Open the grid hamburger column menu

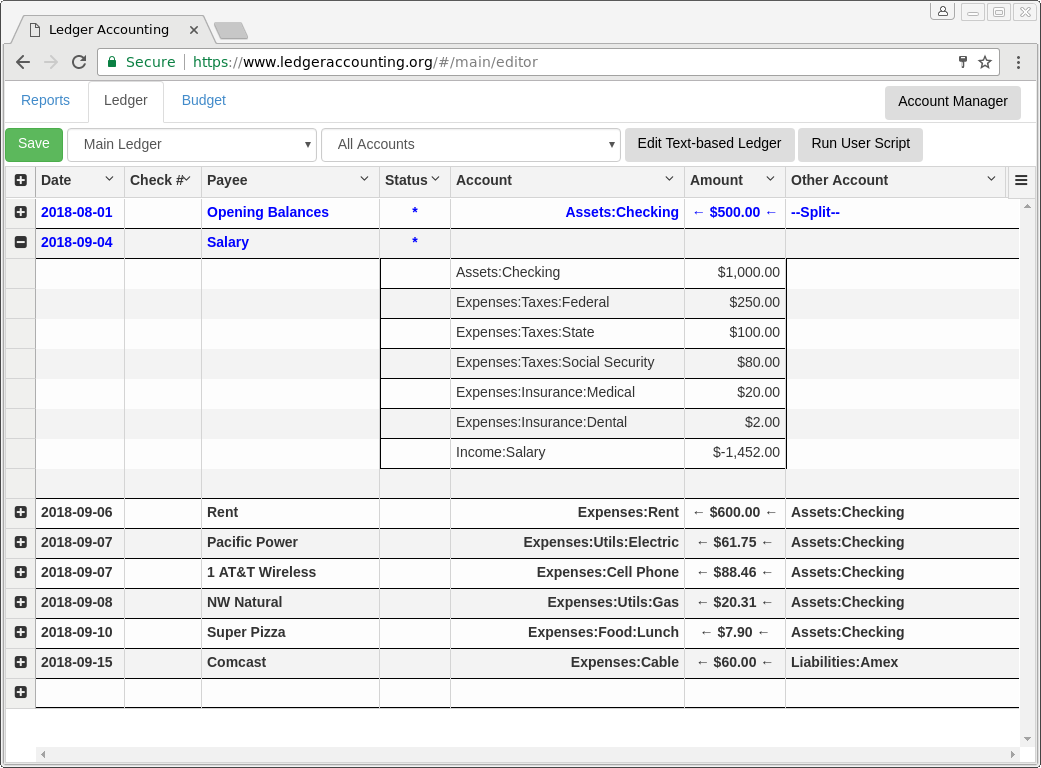(x=1021, y=181)
